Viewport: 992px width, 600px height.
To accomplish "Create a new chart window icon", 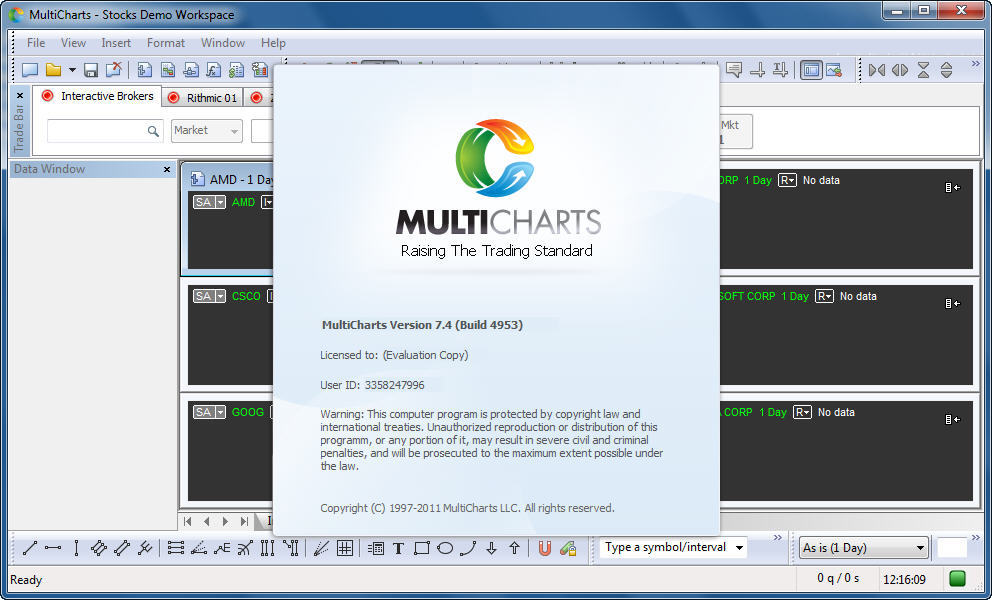I will 144,70.
